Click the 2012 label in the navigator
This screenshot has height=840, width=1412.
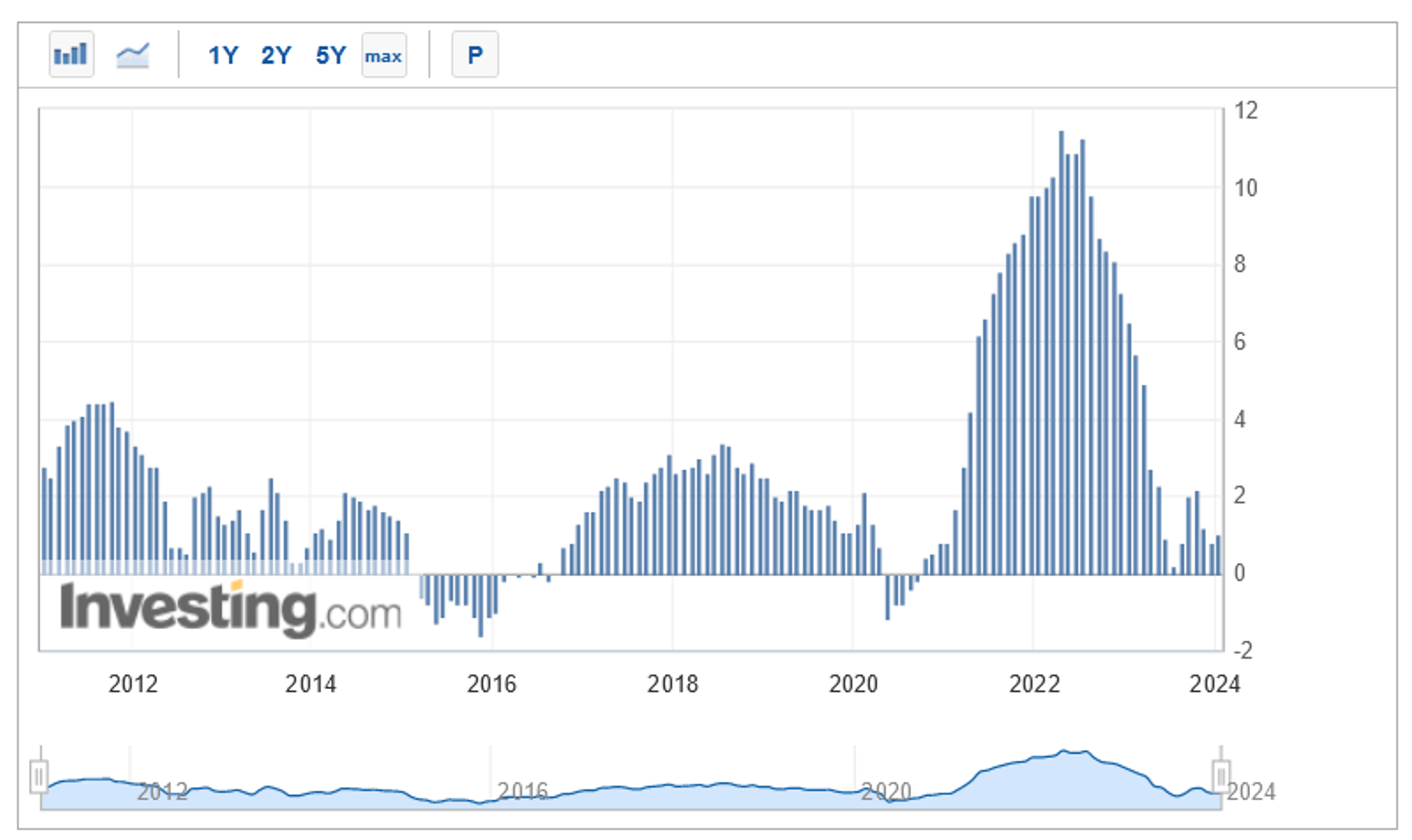coord(162,791)
